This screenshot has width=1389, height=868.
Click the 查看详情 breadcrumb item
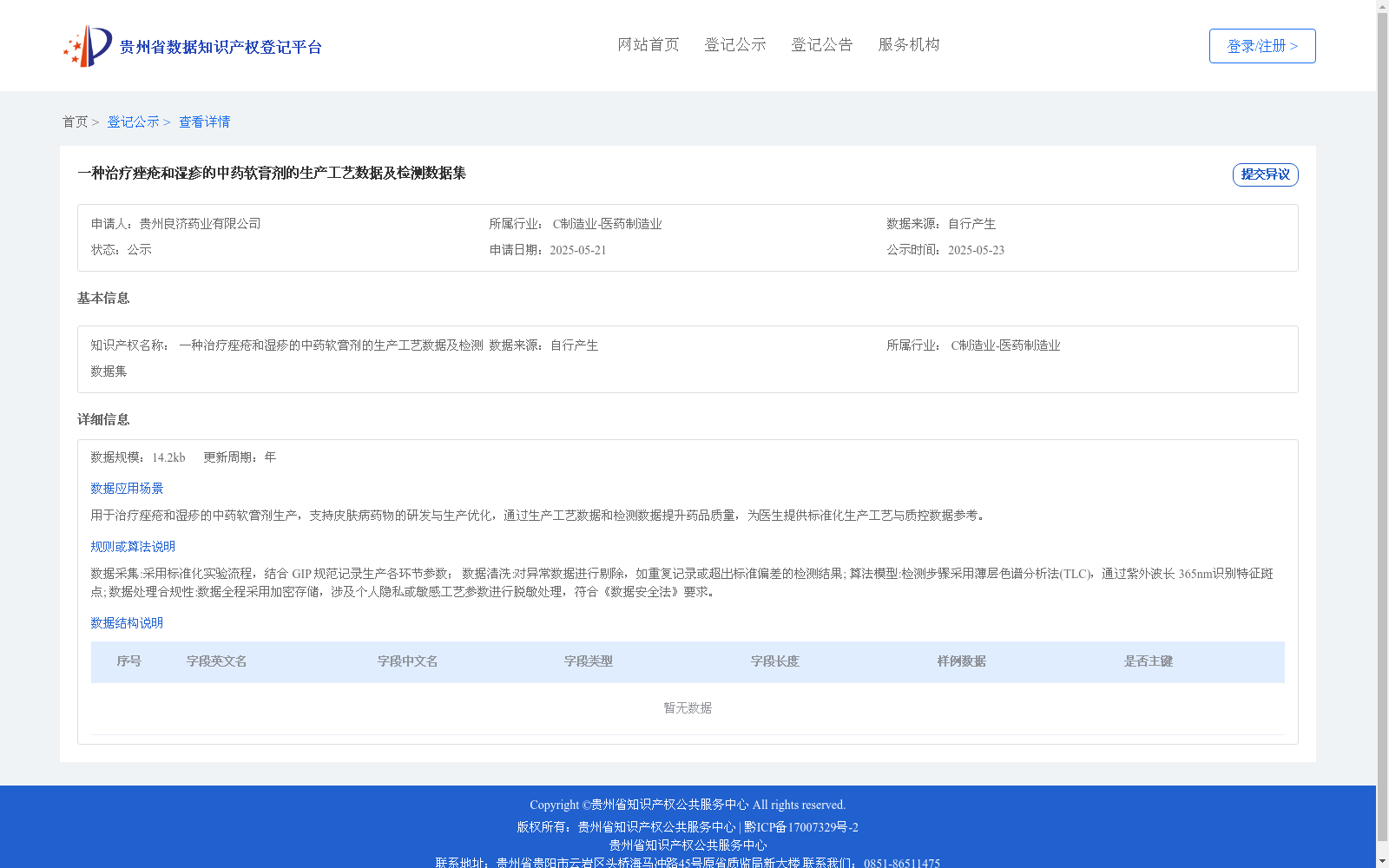[205, 122]
